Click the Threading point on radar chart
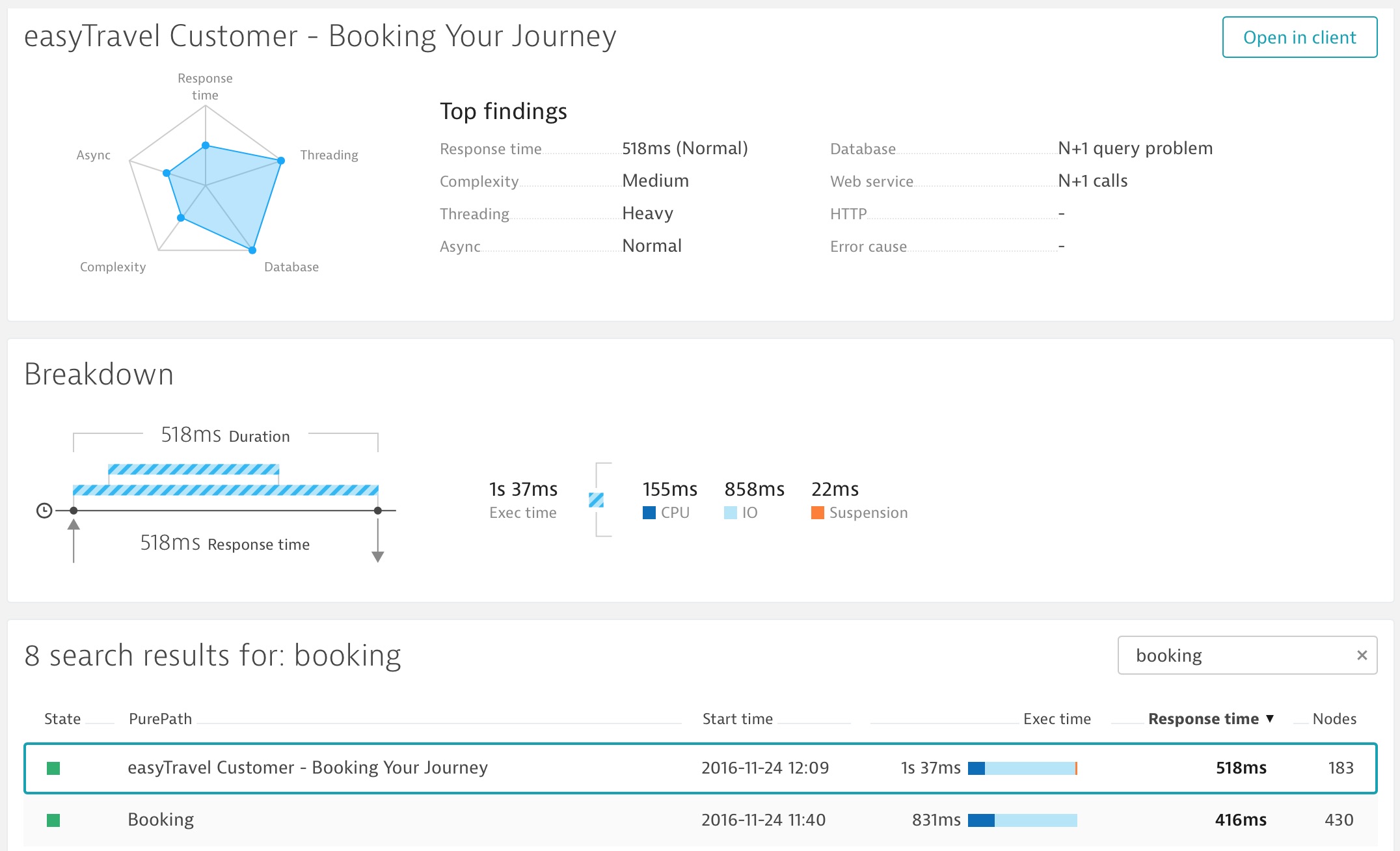Viewport: 1400px width, 851px height. point(281,160)
